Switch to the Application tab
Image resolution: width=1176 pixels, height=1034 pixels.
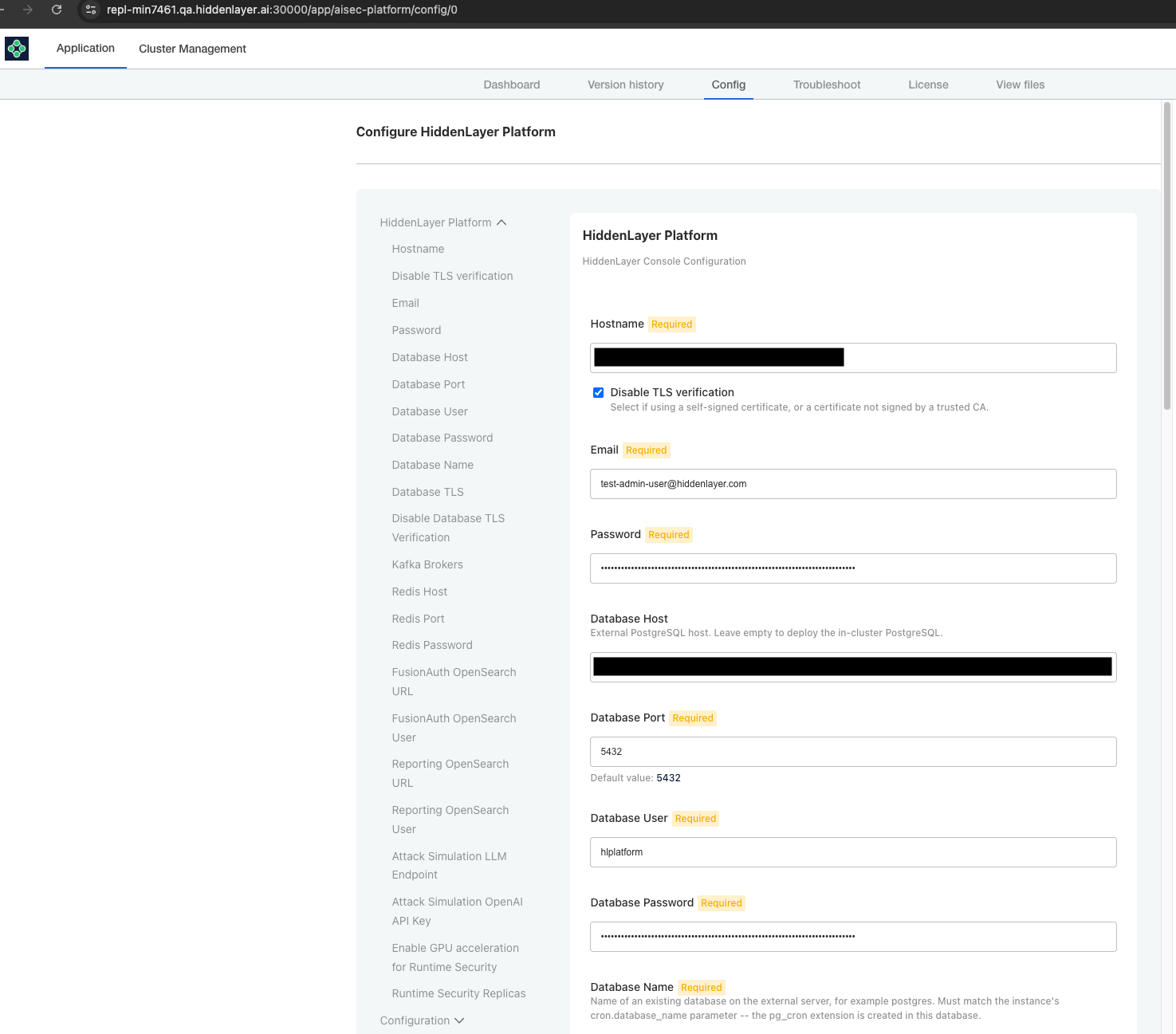(x=85, y=48)
